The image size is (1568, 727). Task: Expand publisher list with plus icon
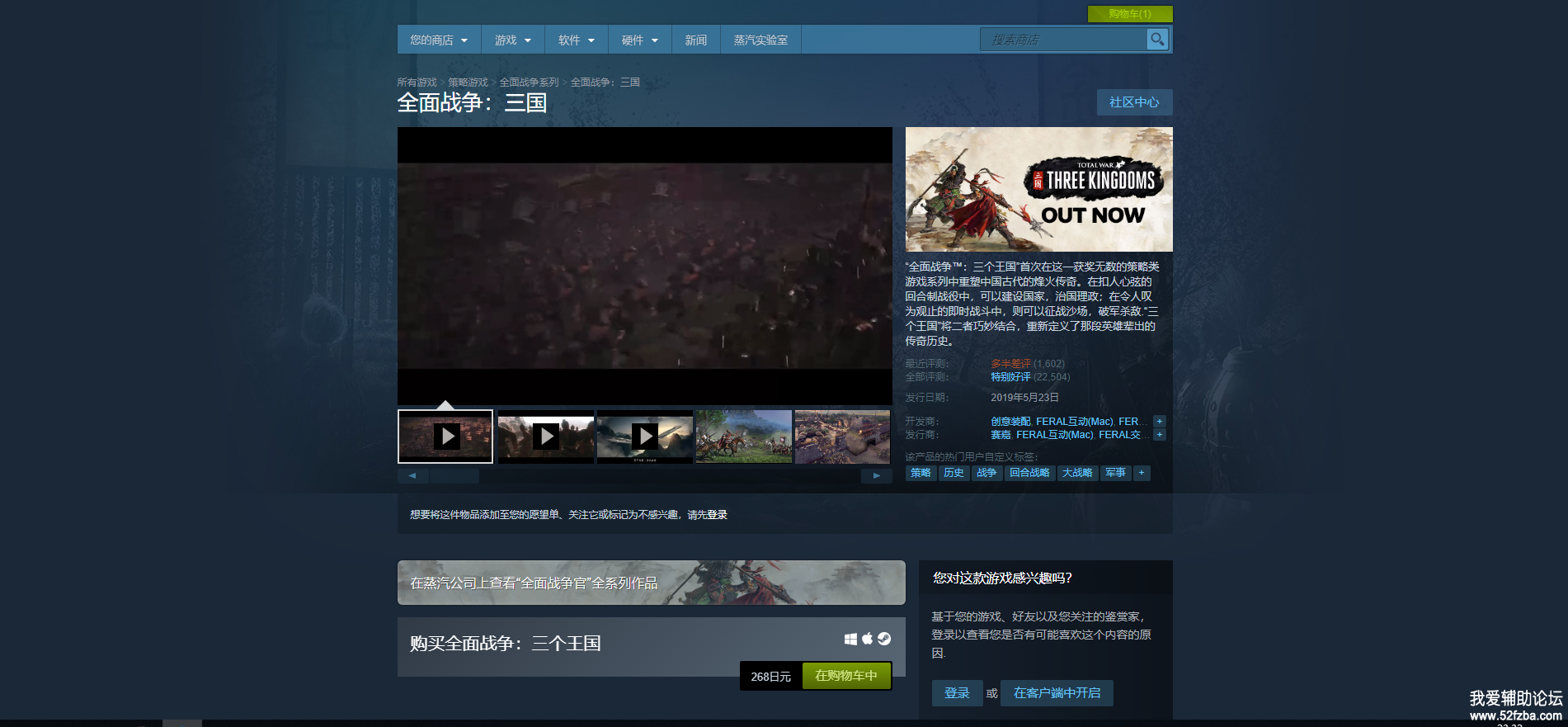[x=1160, y=435]
